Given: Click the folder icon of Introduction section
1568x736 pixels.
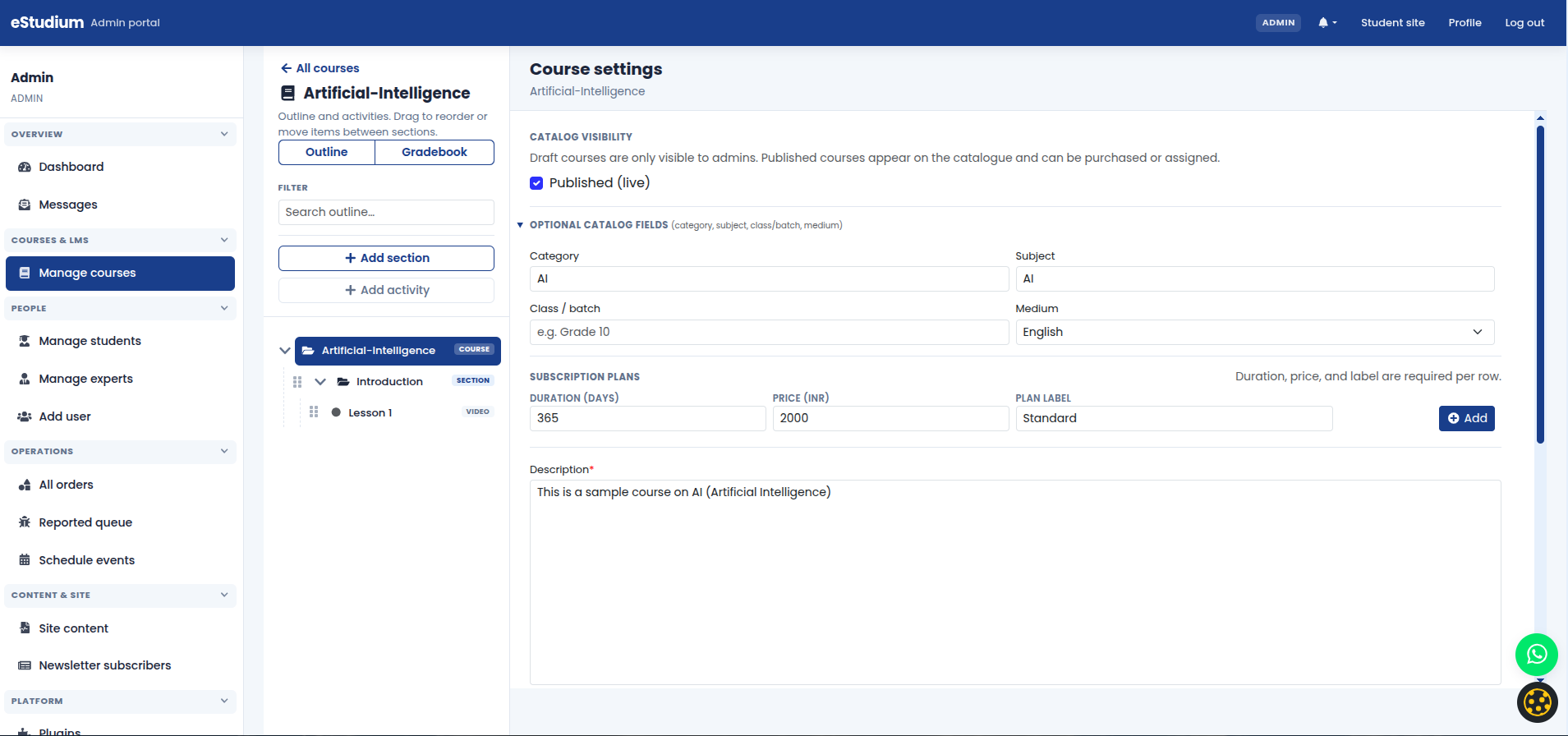Looking at the screenshot, I should point(343,382).
